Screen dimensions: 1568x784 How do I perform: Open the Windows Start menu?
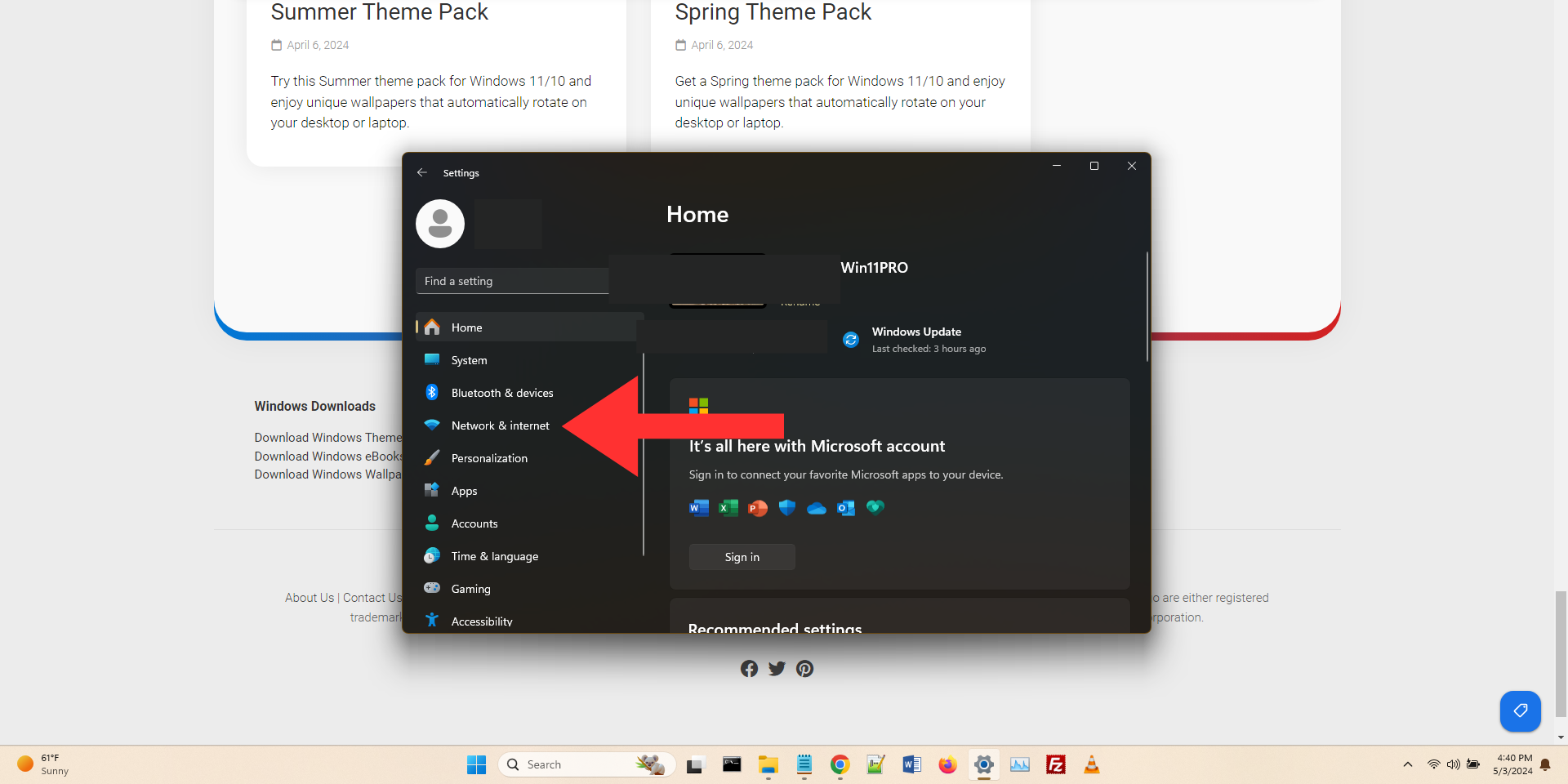[x=476, y=764]
